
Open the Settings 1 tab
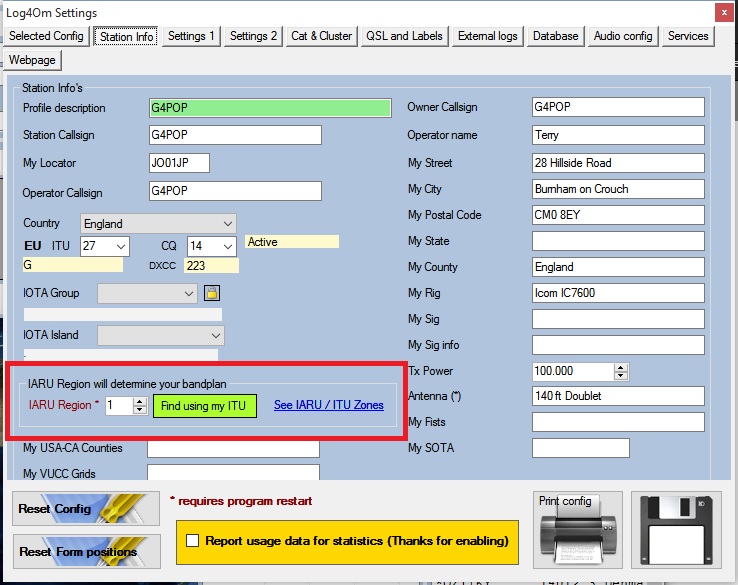coord(191,36)
